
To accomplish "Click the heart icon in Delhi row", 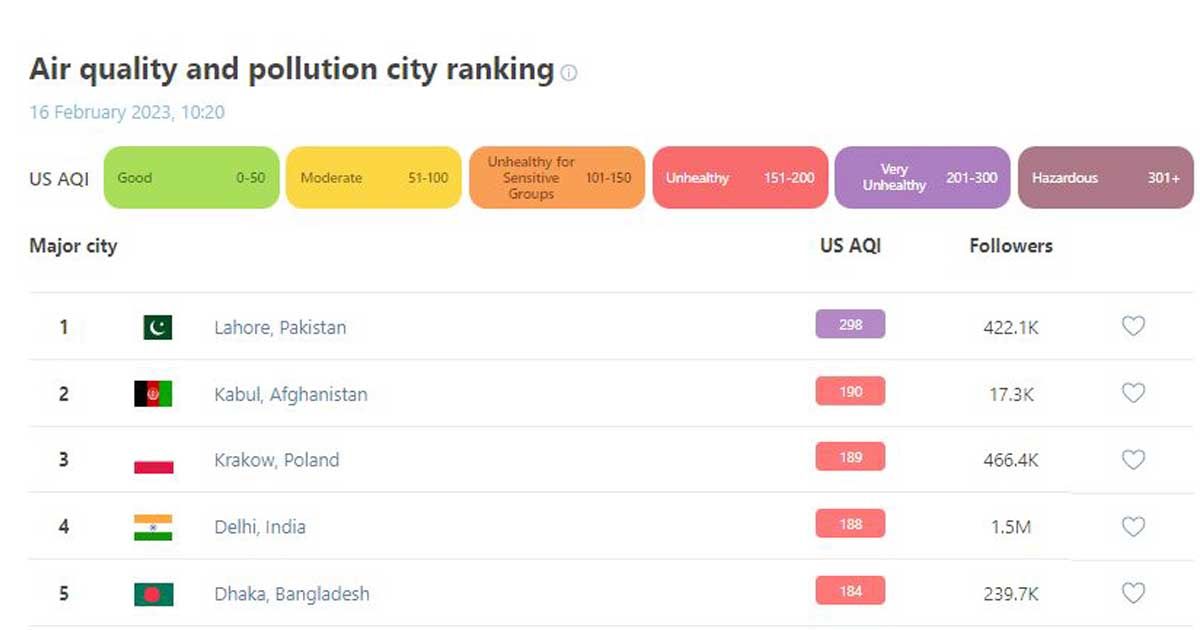I will 1133,526.
